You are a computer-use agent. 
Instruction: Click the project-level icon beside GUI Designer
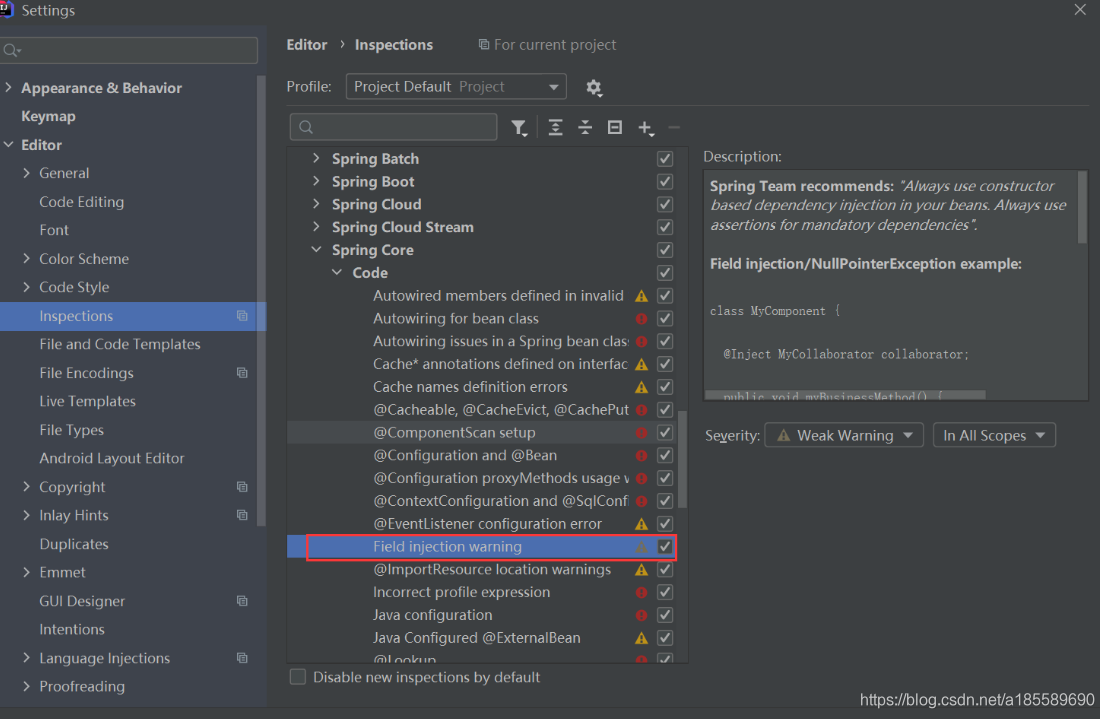tap(242, 601)
